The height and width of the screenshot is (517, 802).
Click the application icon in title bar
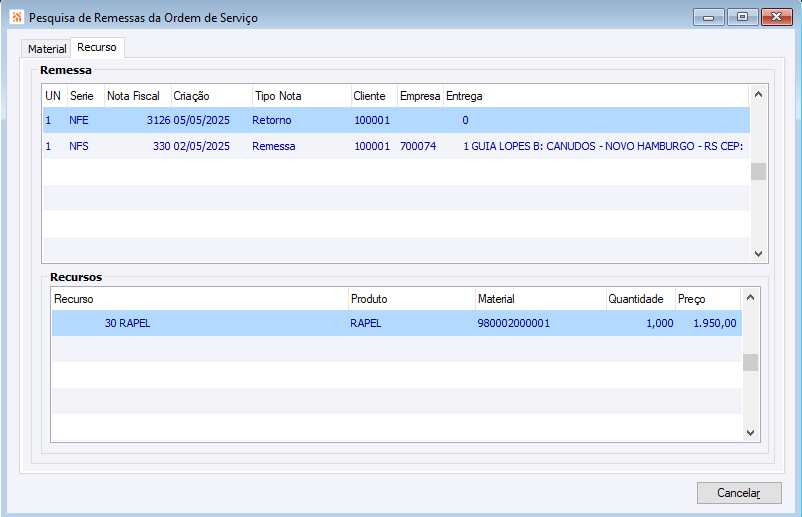15,17
